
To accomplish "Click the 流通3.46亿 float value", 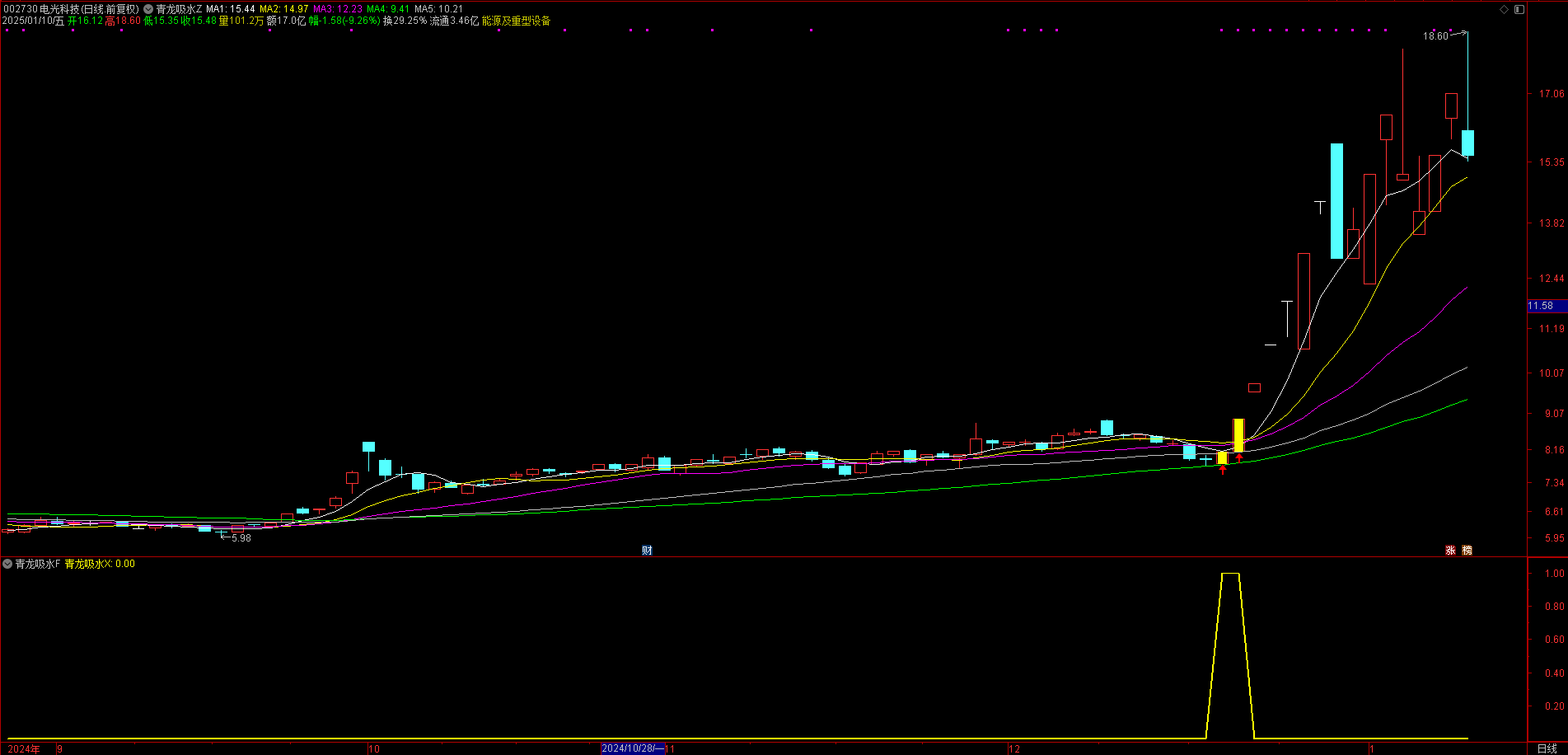I will coord(454,21).
